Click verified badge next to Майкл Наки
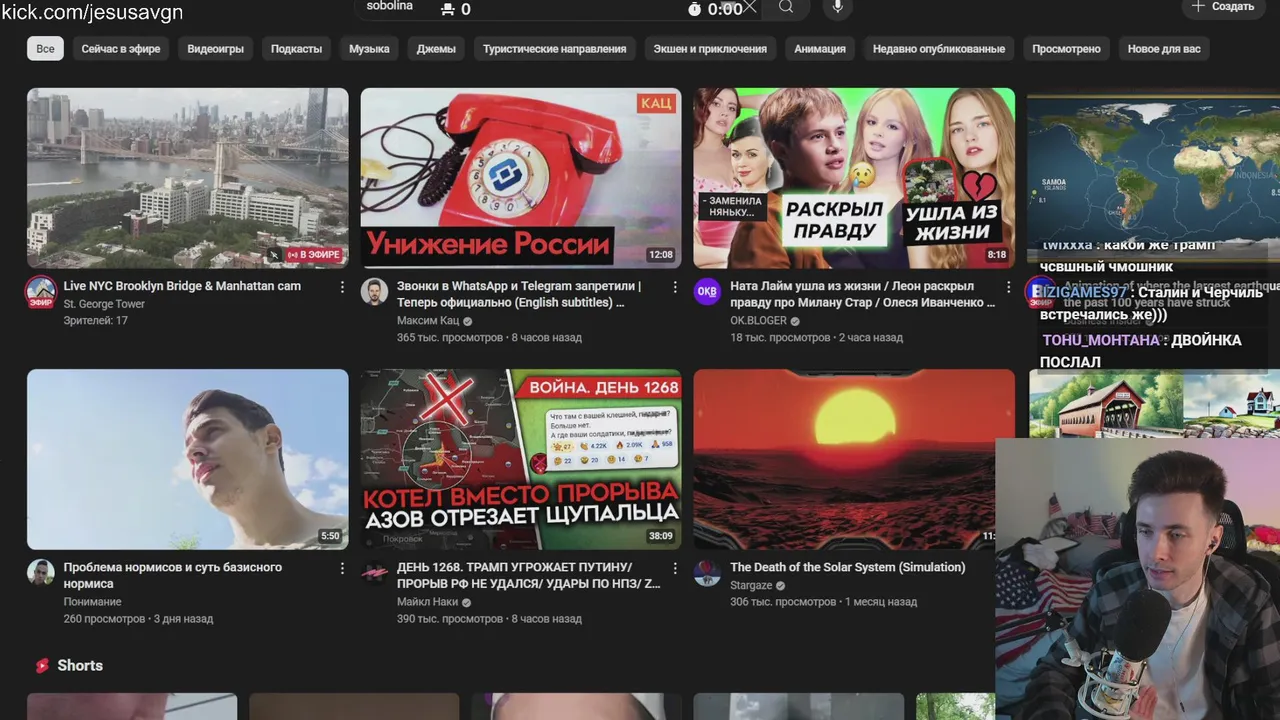This screenshot has height=720, width=1280. [x=467, y=603]
